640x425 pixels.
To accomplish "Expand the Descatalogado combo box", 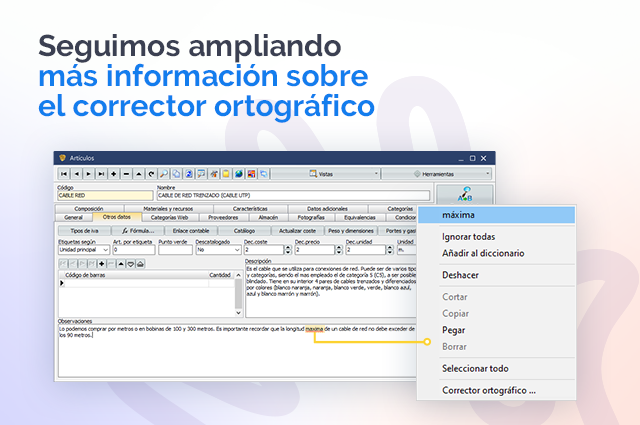I will click(235, 250).
